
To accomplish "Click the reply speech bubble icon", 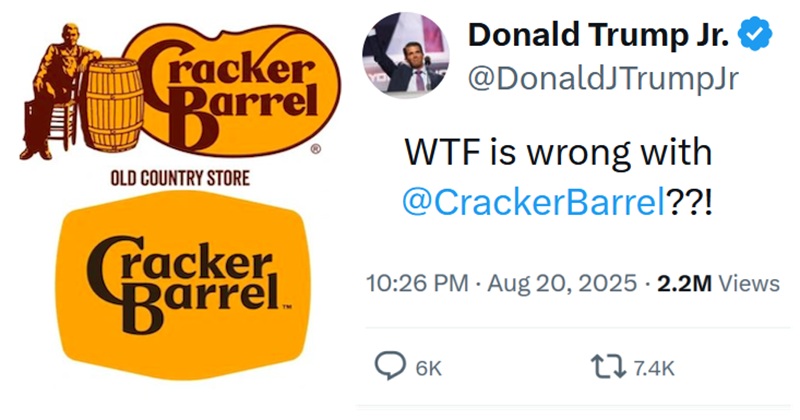I will 390,368.
